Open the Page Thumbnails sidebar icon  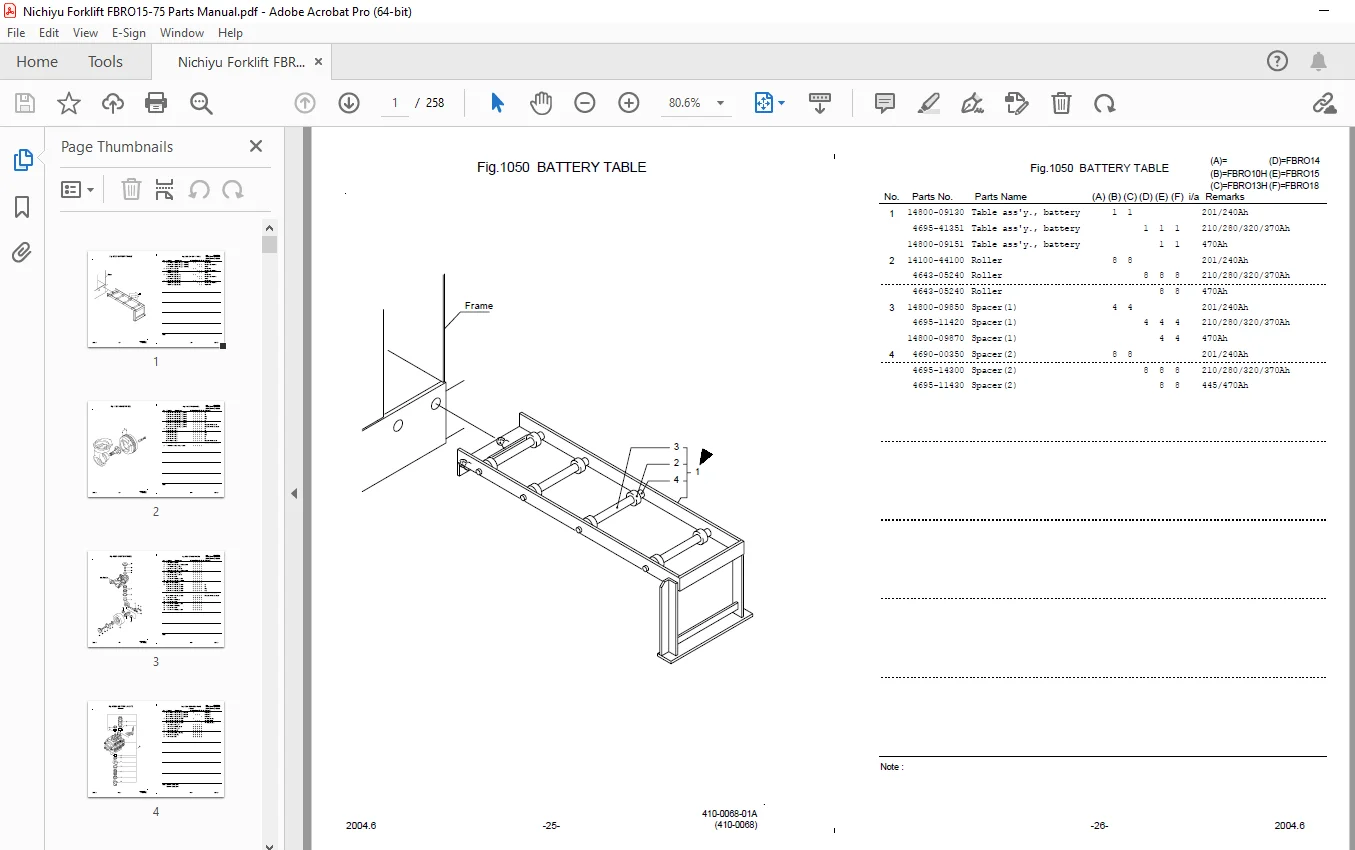22,160
